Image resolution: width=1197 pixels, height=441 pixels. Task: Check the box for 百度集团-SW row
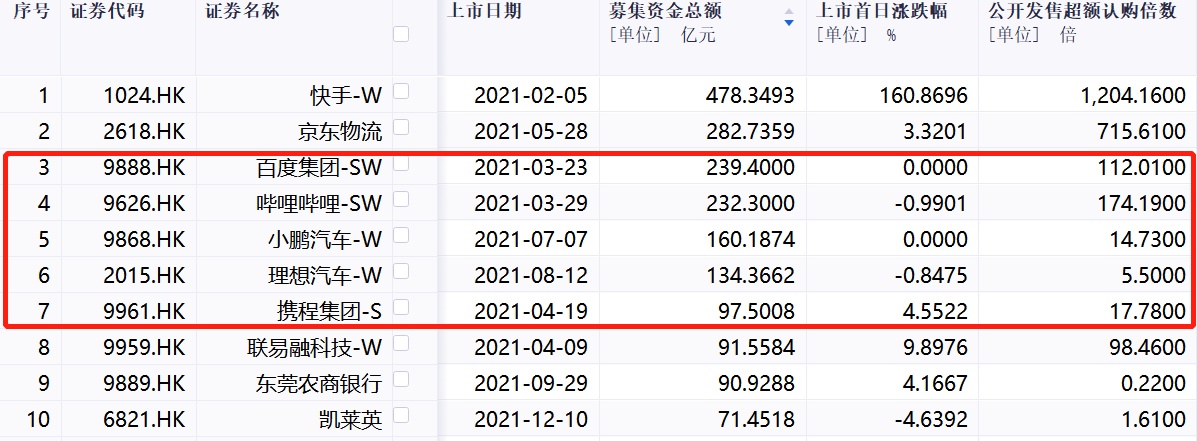coord(401,163)
